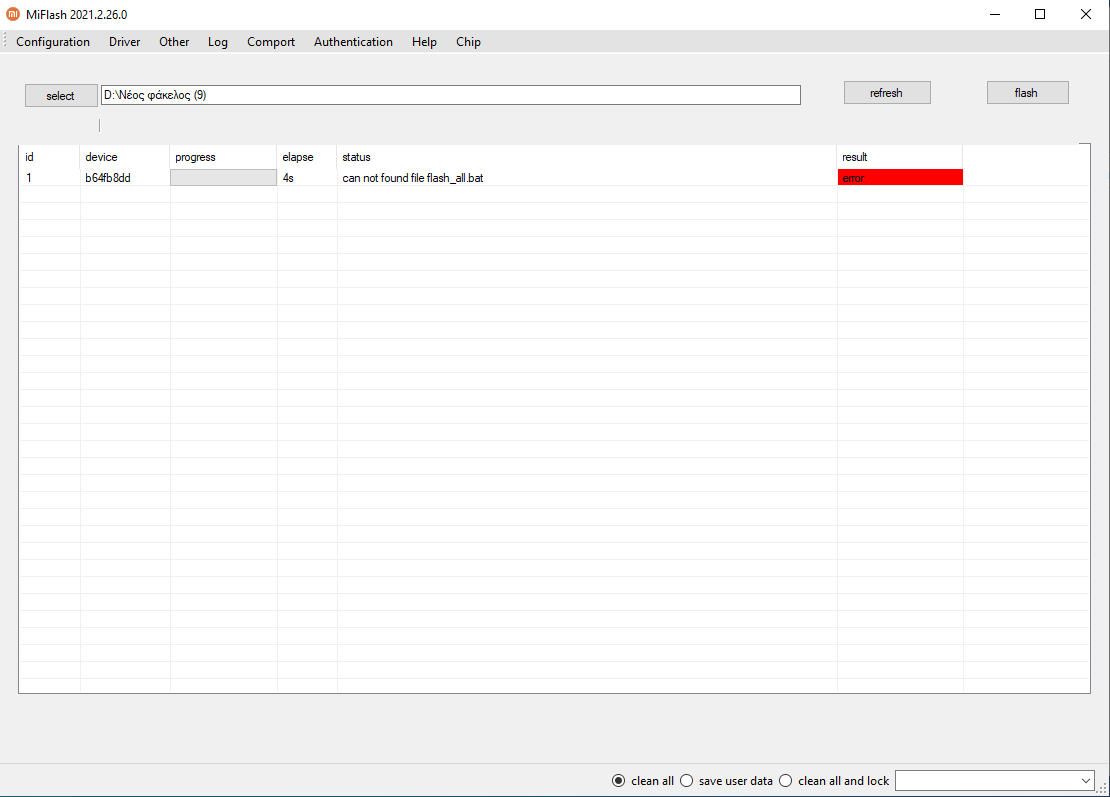The width and height of the screenshot is (1110, 797).
Task: Click the flash button
Action: tap(1027, 93)
